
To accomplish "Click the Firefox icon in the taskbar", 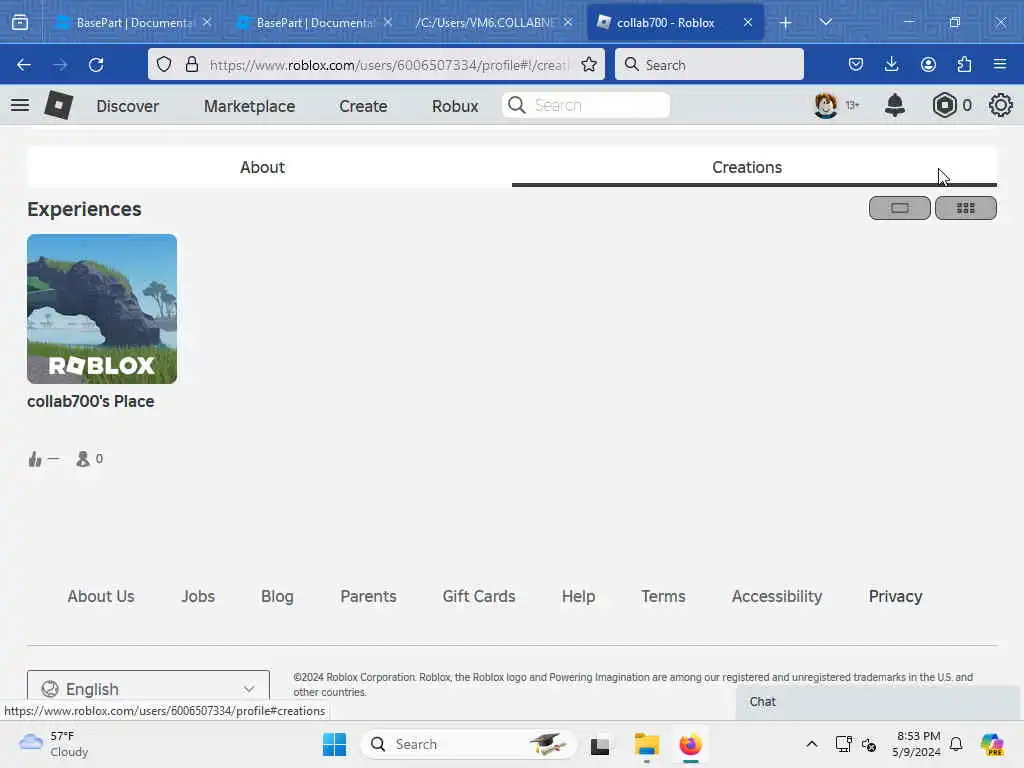I will coord(690,744).
